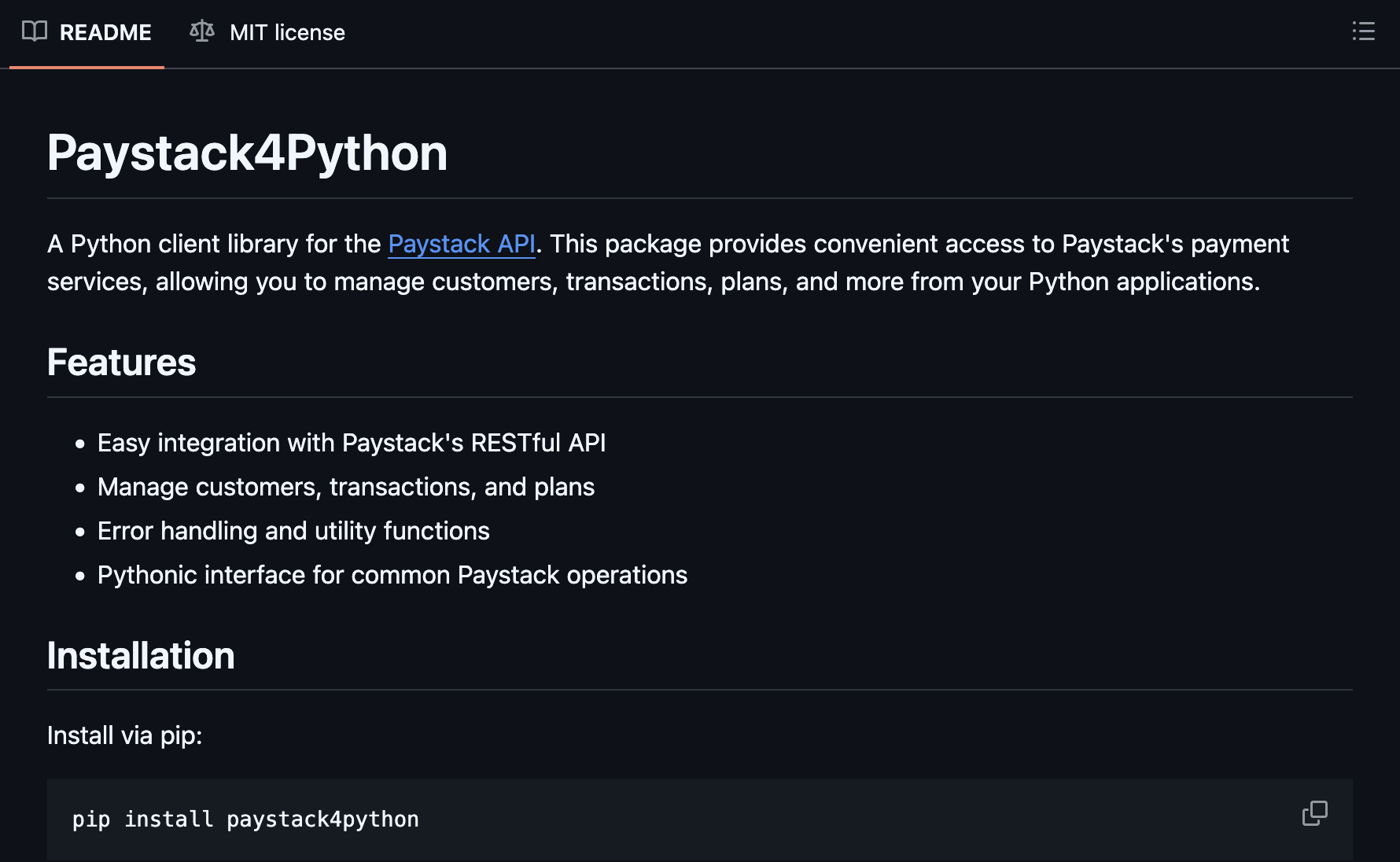Click the book icon beside README

click(35, 31)
